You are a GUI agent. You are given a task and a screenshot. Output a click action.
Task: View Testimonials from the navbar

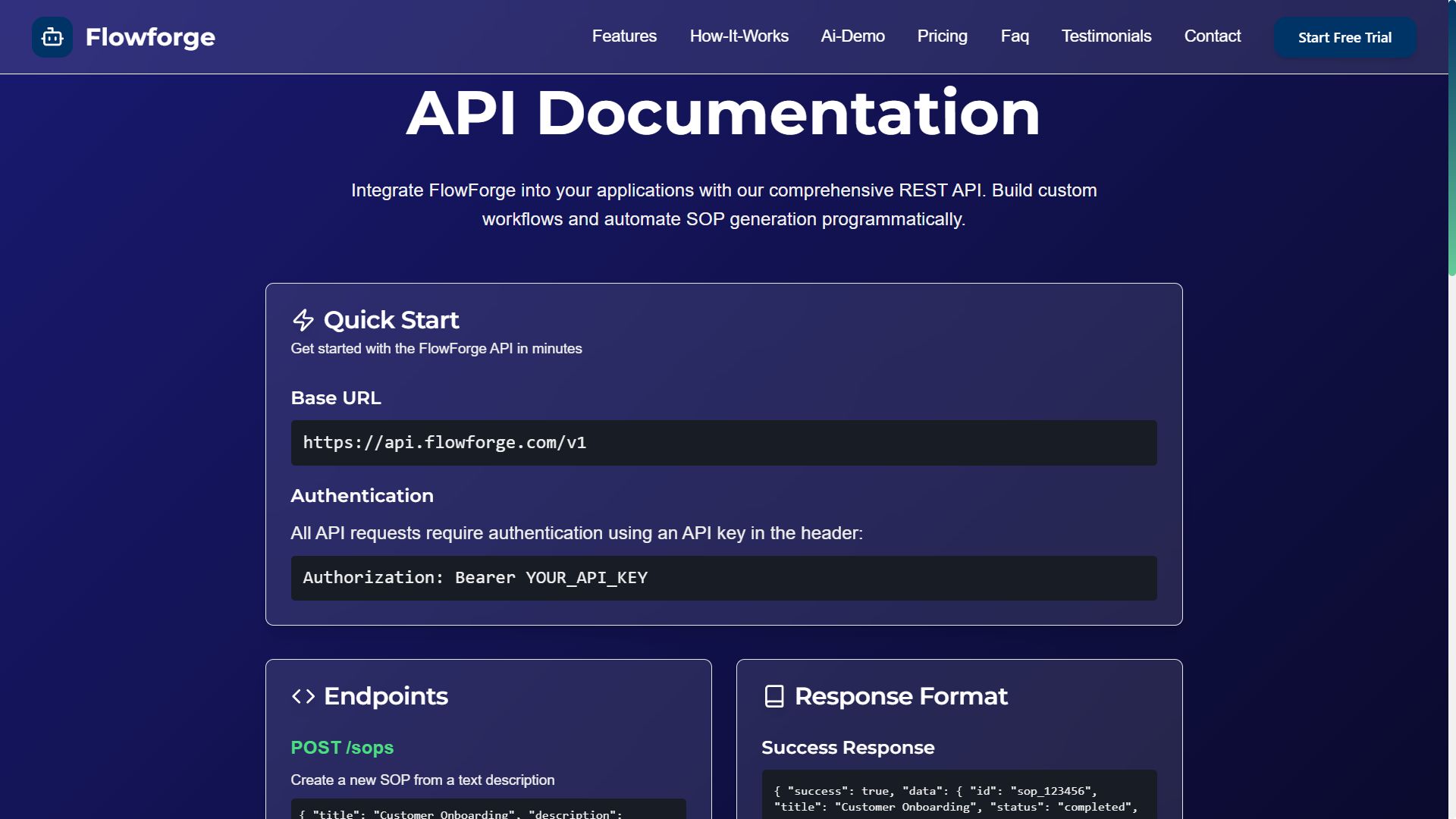click(1106, 36)
